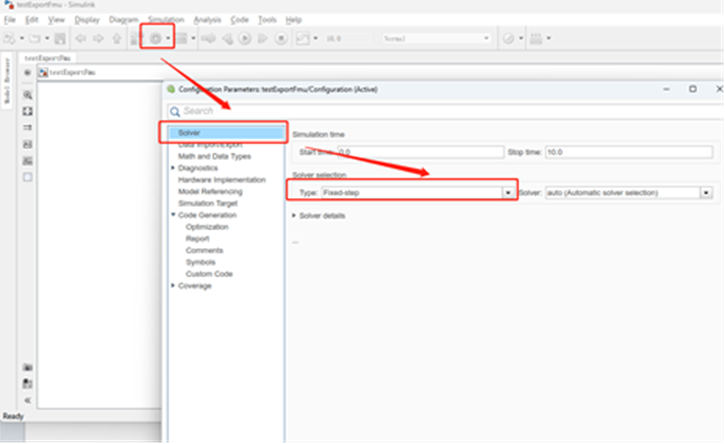Viewport: 725px width, 444px height.
Task: Open dropdown arrow beside Build Model
Action: [549, 38]
